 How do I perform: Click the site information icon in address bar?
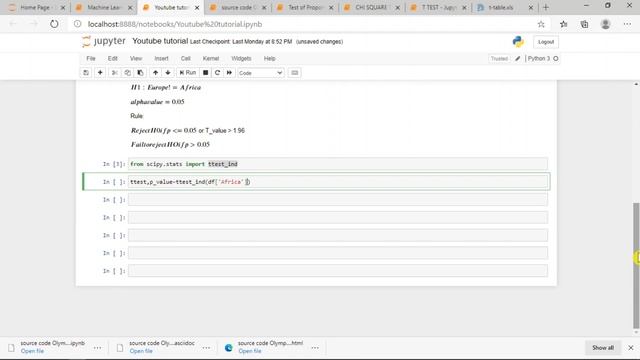[77, 24]
